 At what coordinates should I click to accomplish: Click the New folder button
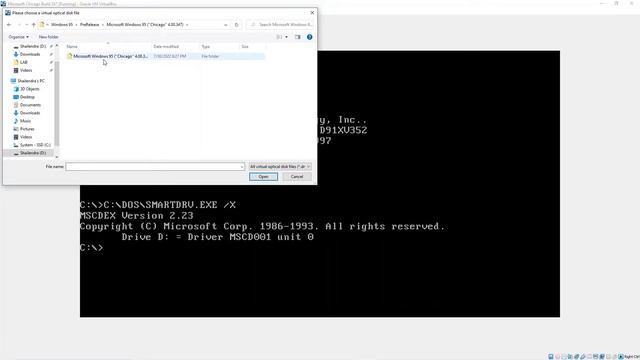48,37
